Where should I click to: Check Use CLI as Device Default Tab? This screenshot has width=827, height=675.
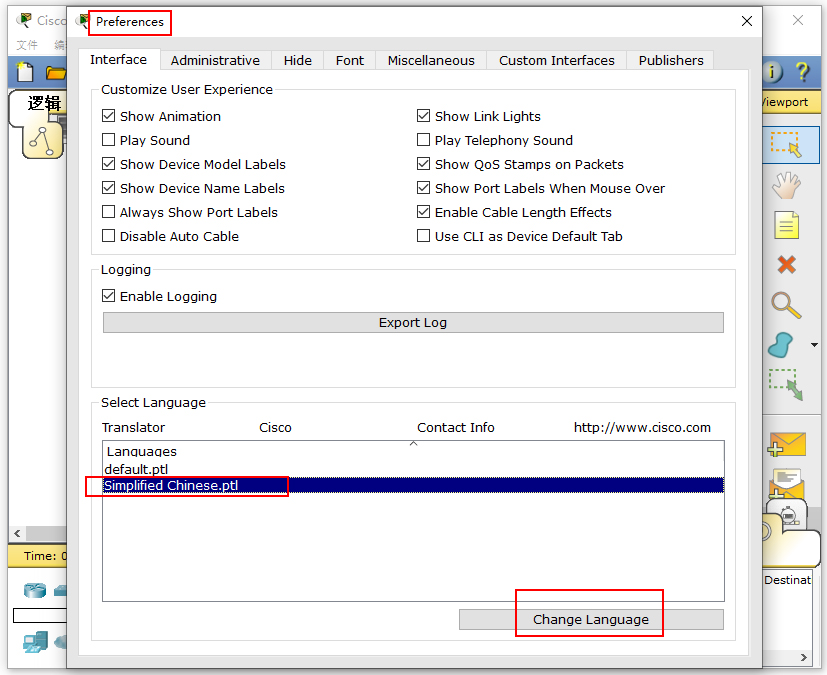[424, 236]
